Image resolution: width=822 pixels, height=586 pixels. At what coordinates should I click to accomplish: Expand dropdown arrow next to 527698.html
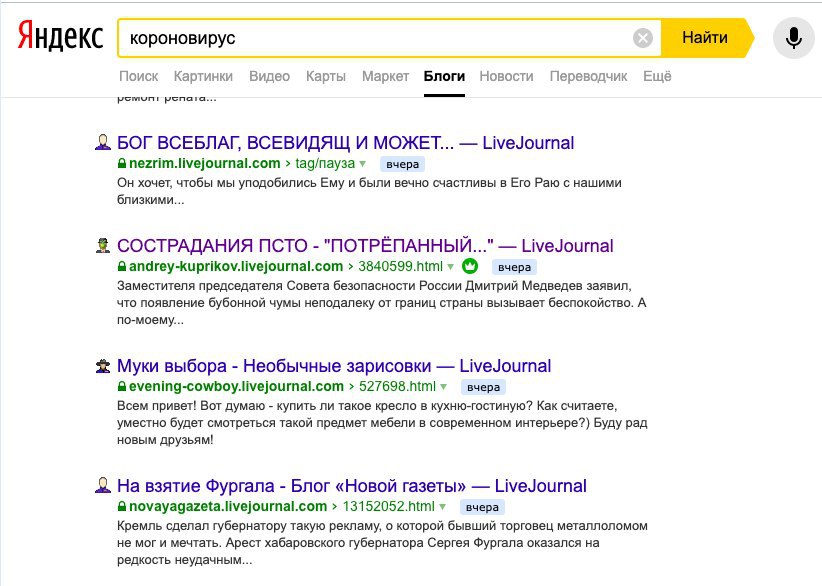pyautogui.click(x=444, y=387)
